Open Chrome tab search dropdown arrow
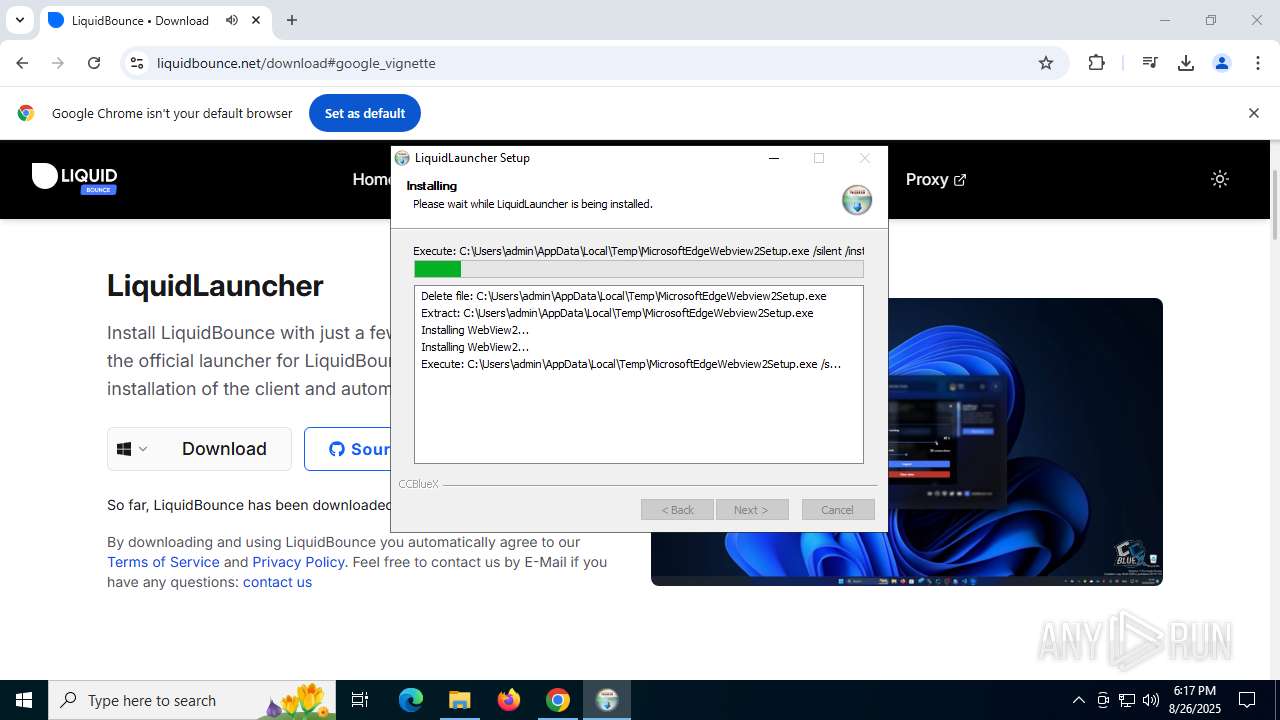 (19, 20)
